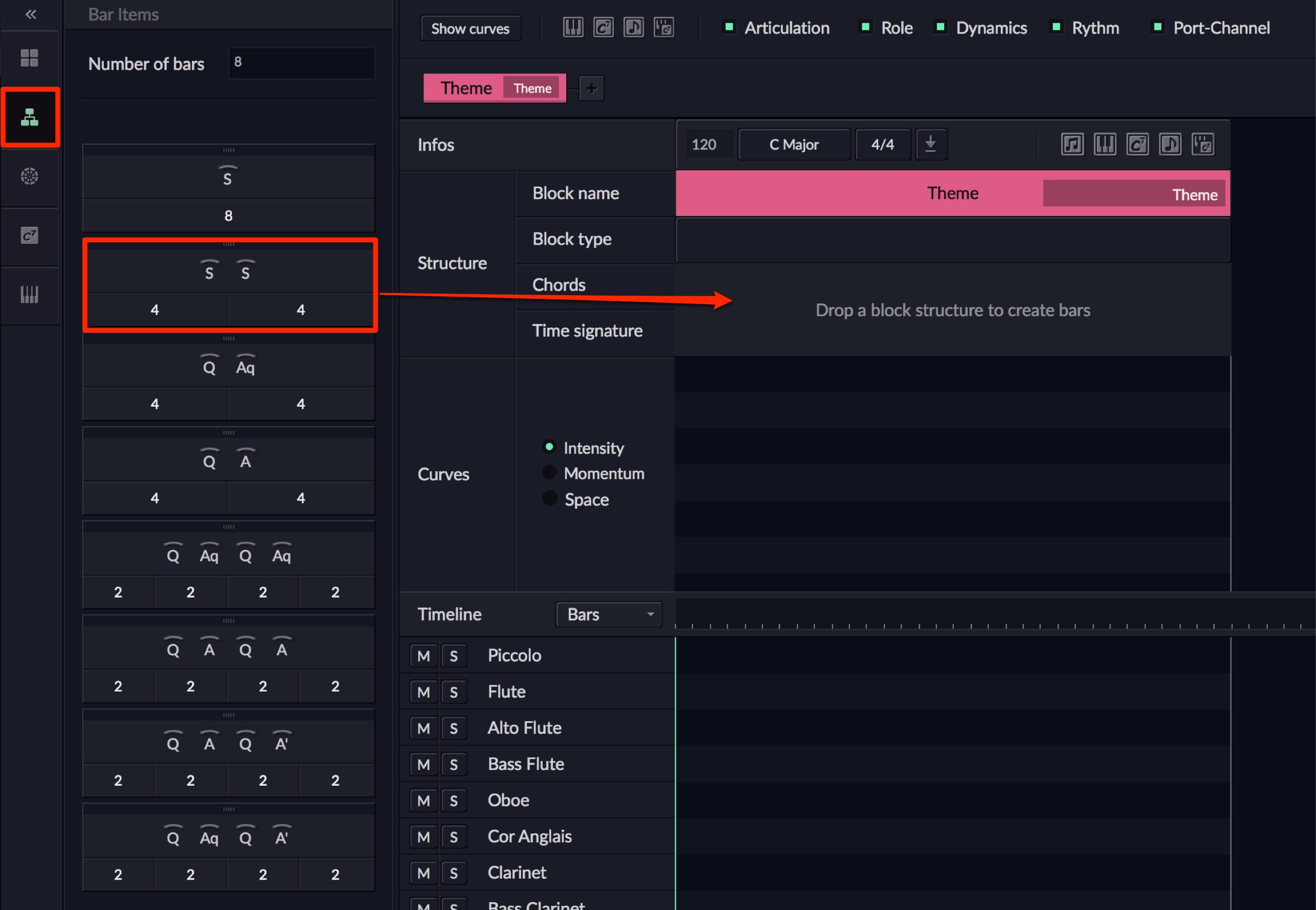Click the music note icon in Infos row
This screenshot has height=910, width=1316.
pos(1073,144)
